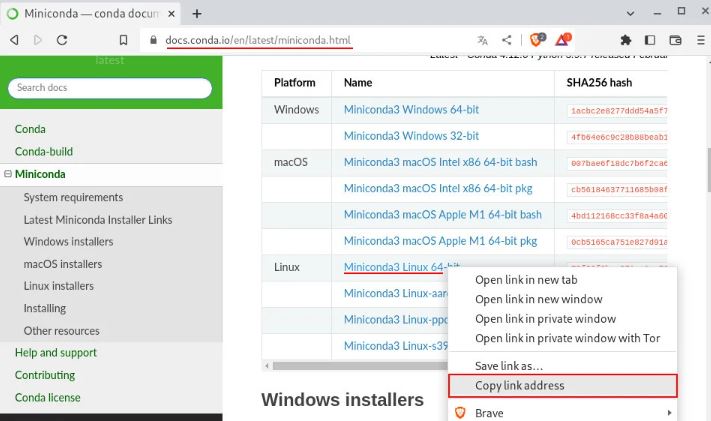Screen dimensions: 711x421
Task: Go to Windows installers sidebar entry
Action: [x=68, y=241]
